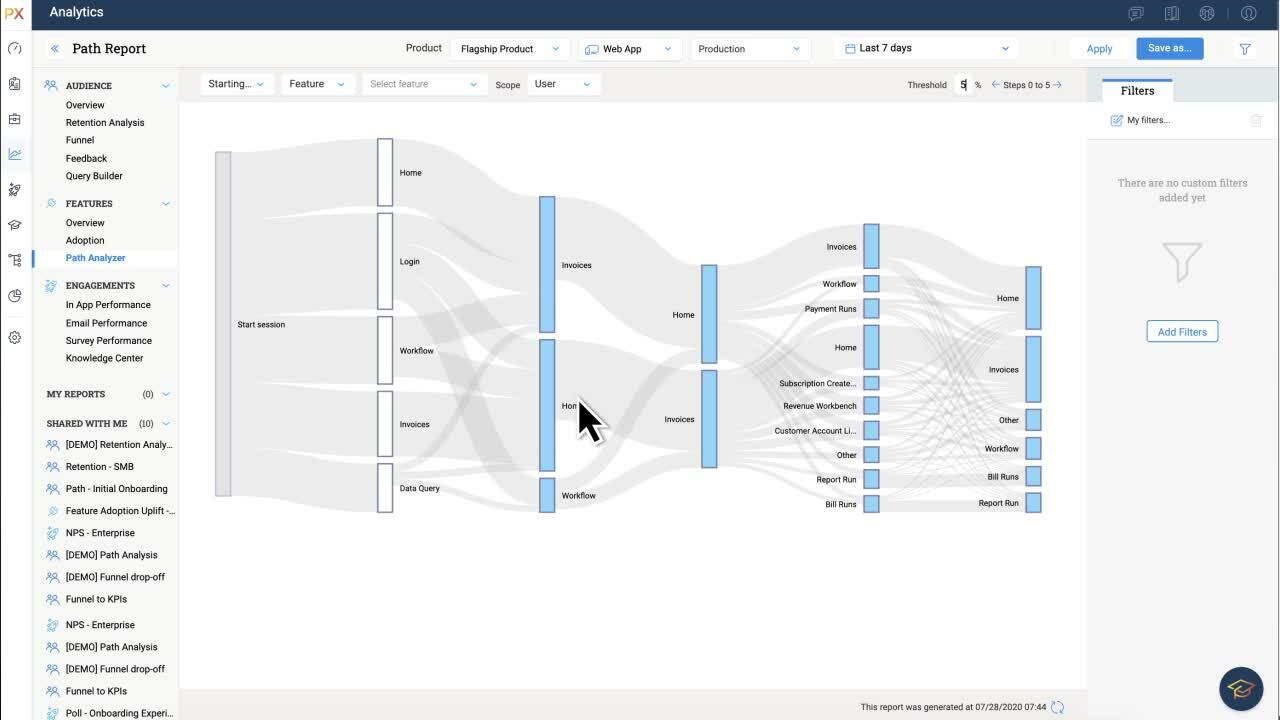
Task: Open Funnel under Audience
Action: point(80,140)
